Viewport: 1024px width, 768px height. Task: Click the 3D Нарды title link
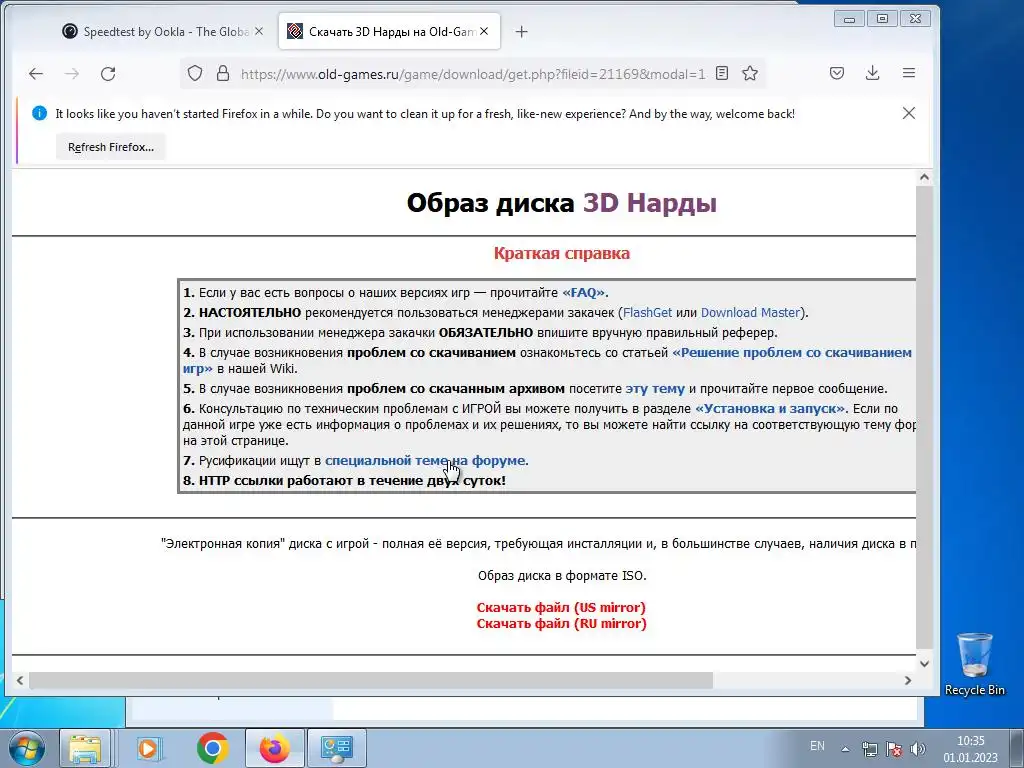pyautogui.click(x=650, y=202)
